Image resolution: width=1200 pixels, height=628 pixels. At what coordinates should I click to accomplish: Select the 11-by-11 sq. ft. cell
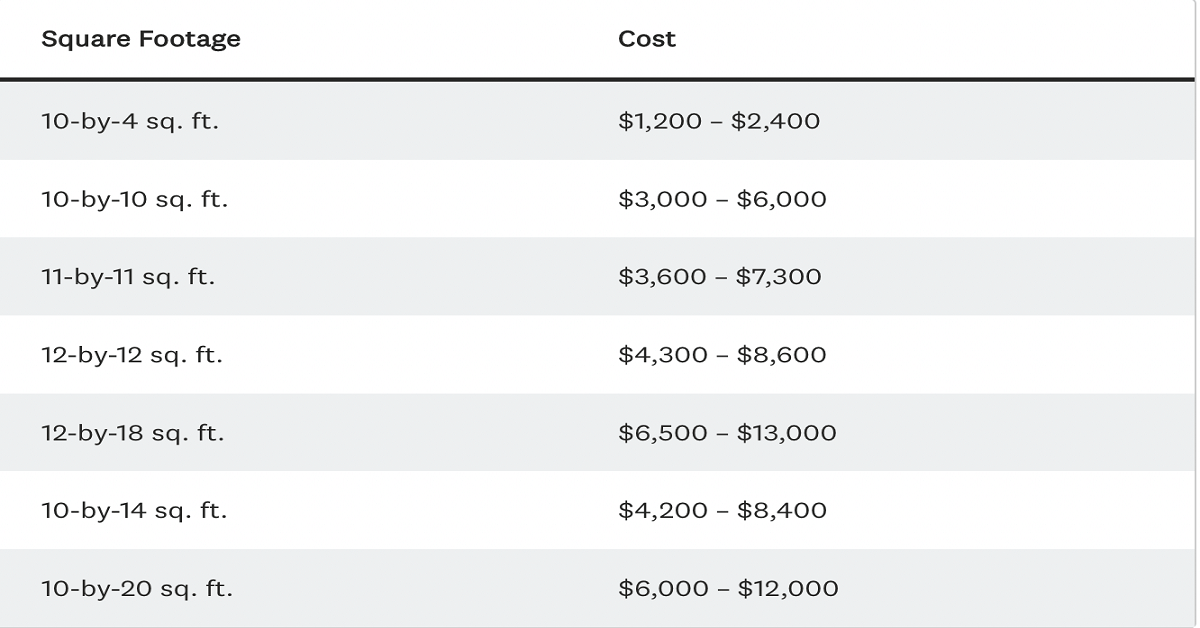point(128,277)
